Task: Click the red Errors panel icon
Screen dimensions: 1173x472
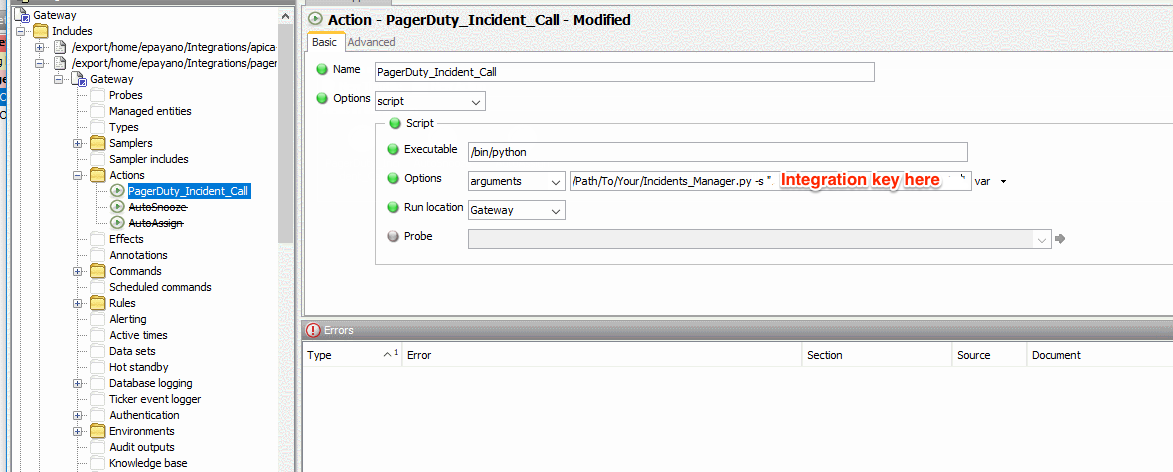Action: tap(313, 330)
